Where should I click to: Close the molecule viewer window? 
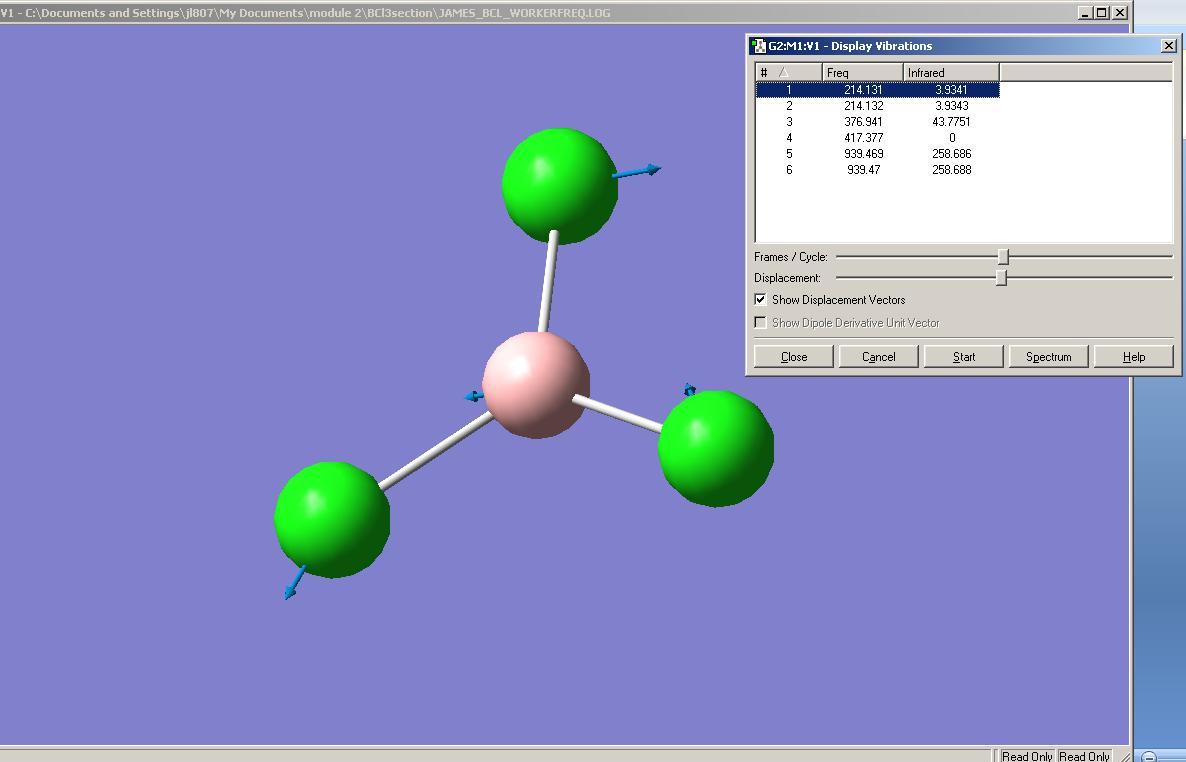tap(1120, 12)
